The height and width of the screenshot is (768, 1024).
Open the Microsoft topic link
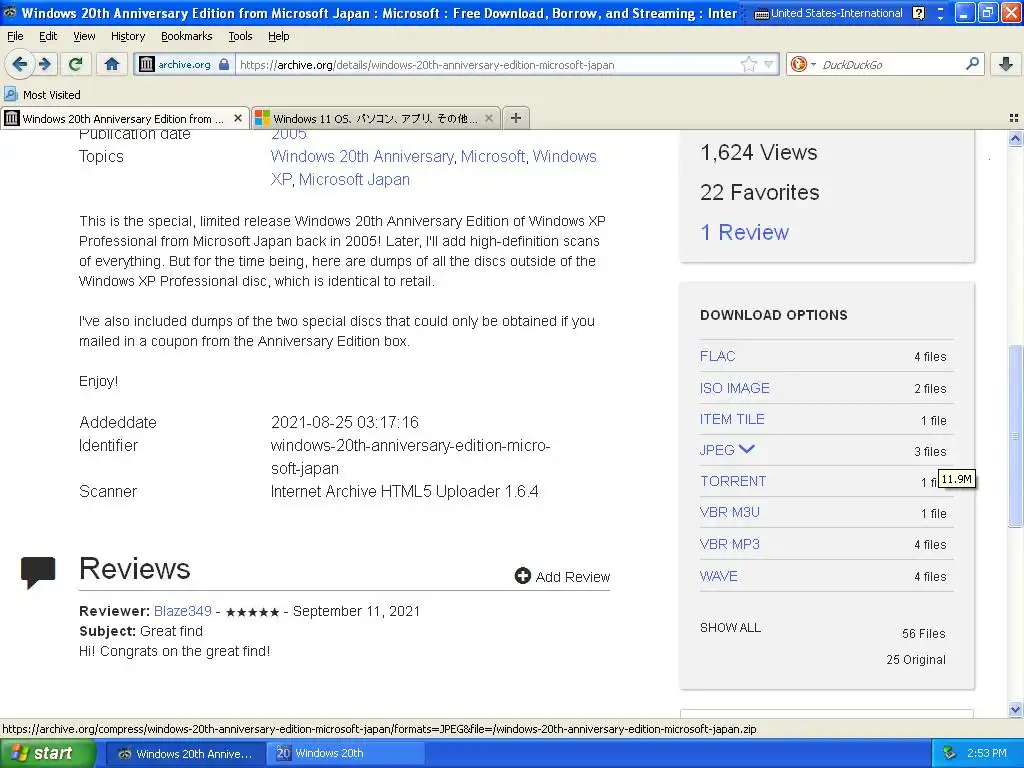492,157
